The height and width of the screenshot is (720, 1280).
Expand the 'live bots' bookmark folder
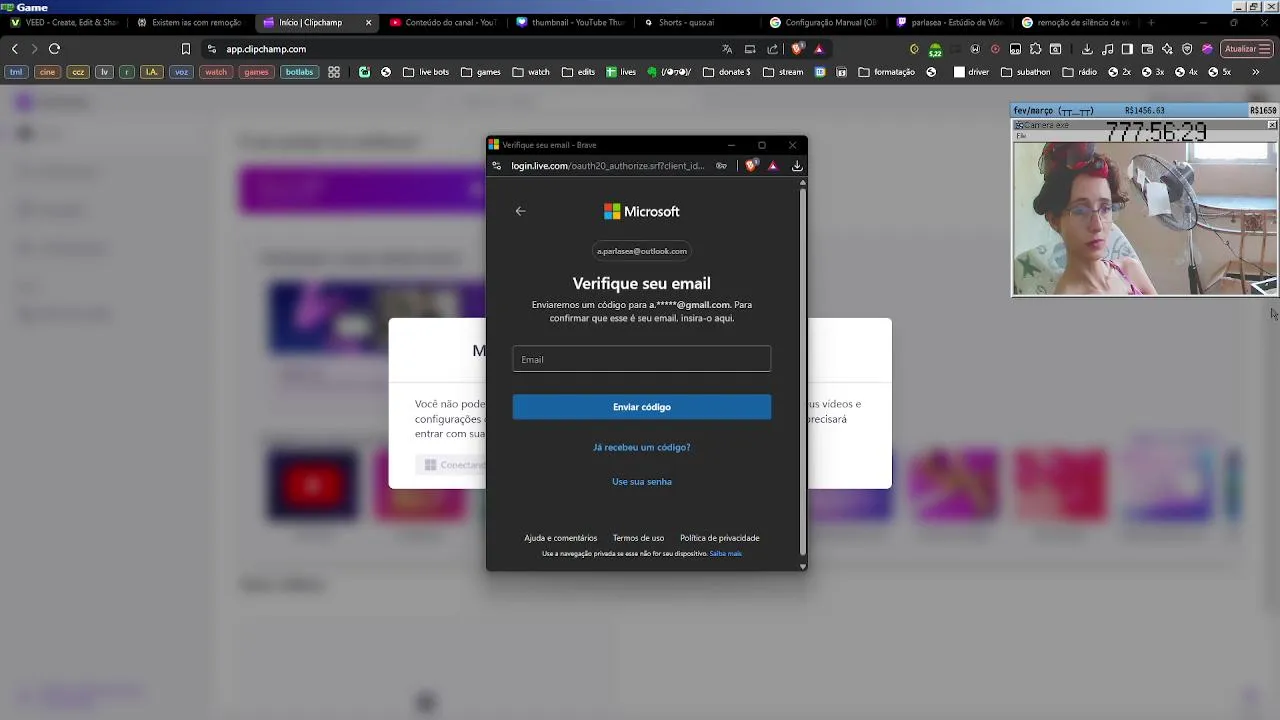coord(426,72)
